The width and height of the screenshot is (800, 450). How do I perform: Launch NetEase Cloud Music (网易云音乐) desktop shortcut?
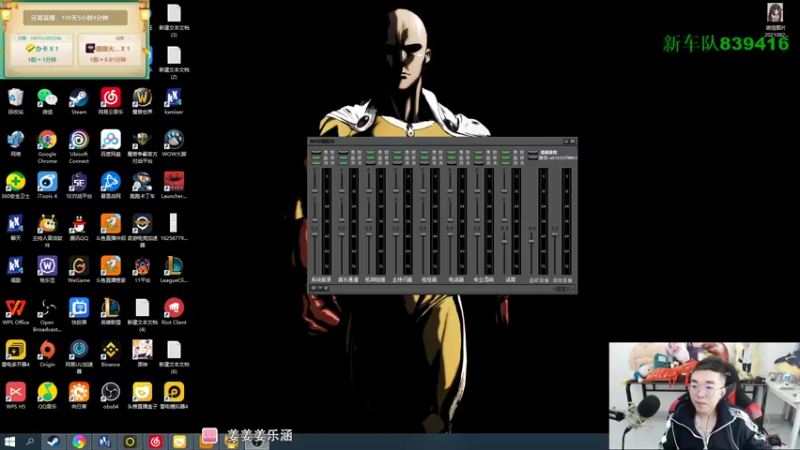click(110, 101)
